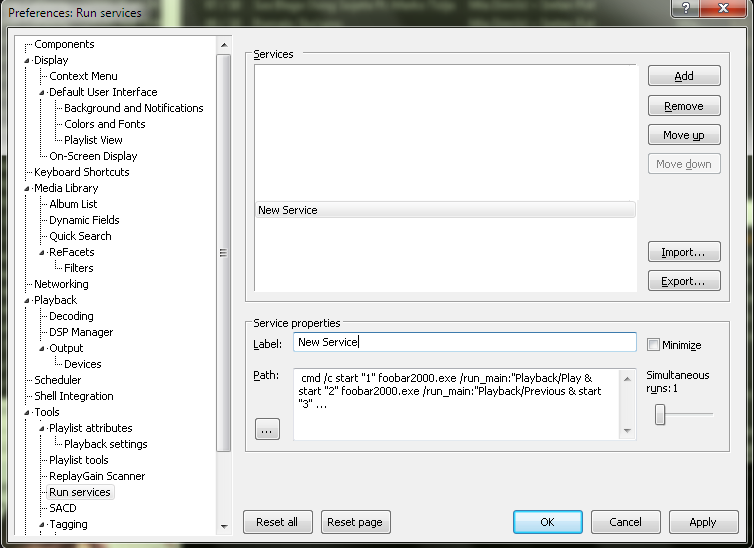Click Reset page button
The image size is (754, 548).
[x=355, y=522]
